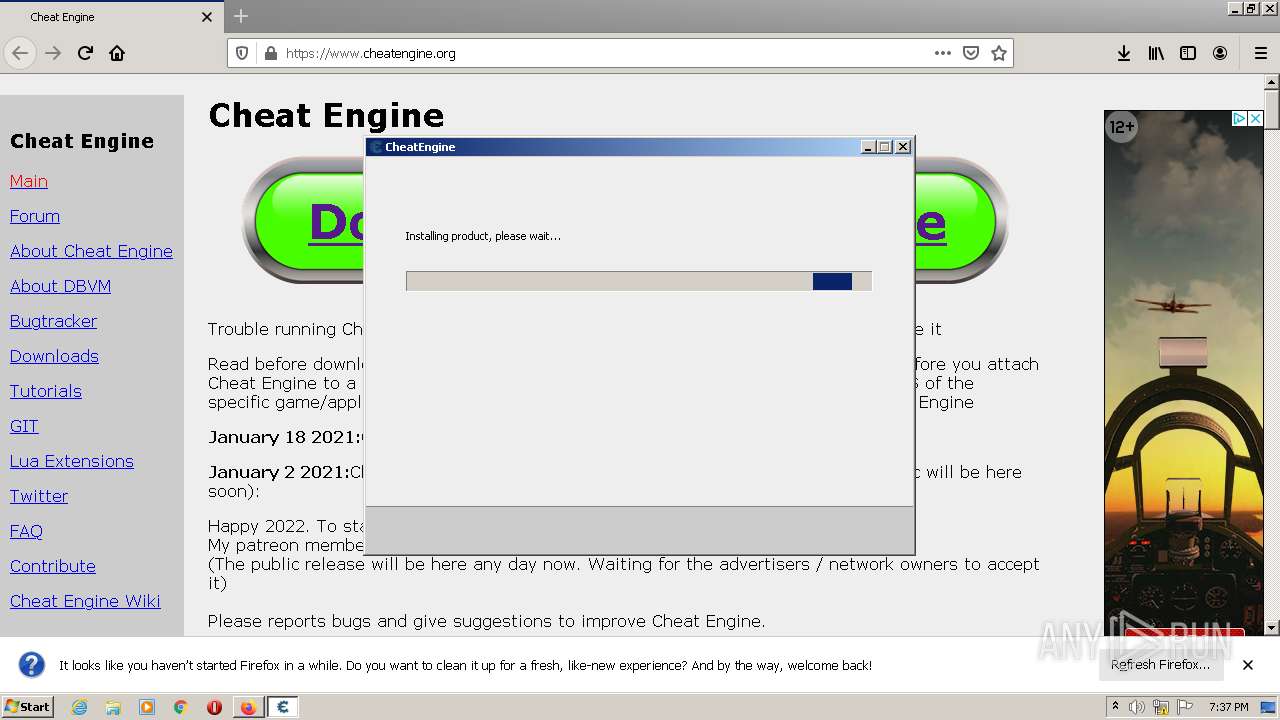1280x720 pixels.
Task: Open the About Cheat Engine link
Action: click(91, 251)
